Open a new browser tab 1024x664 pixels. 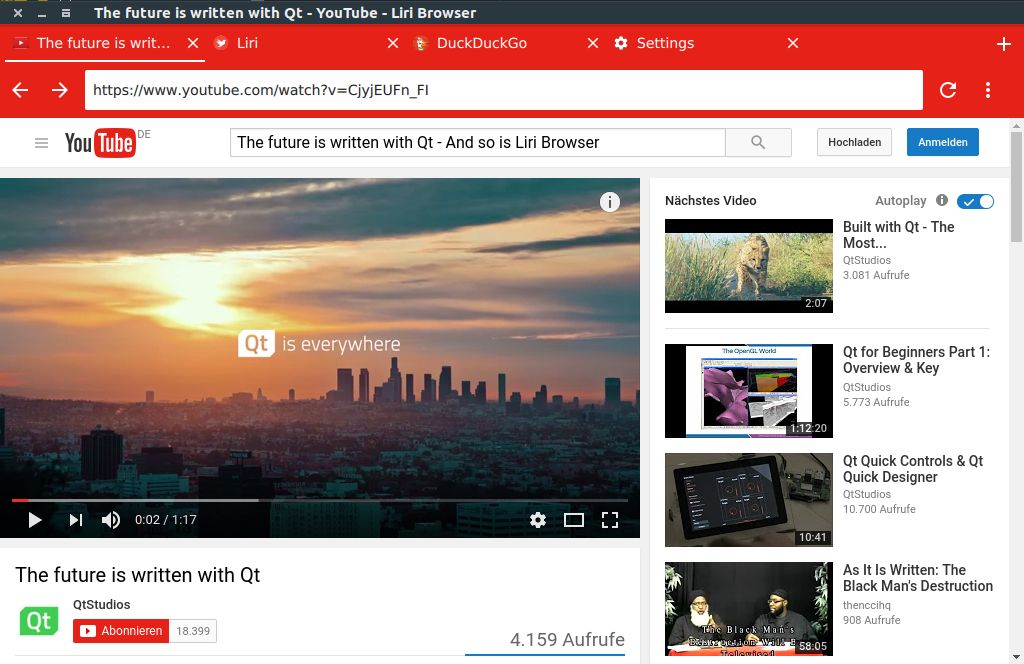pyautogui.click(x=1002, y=43)
